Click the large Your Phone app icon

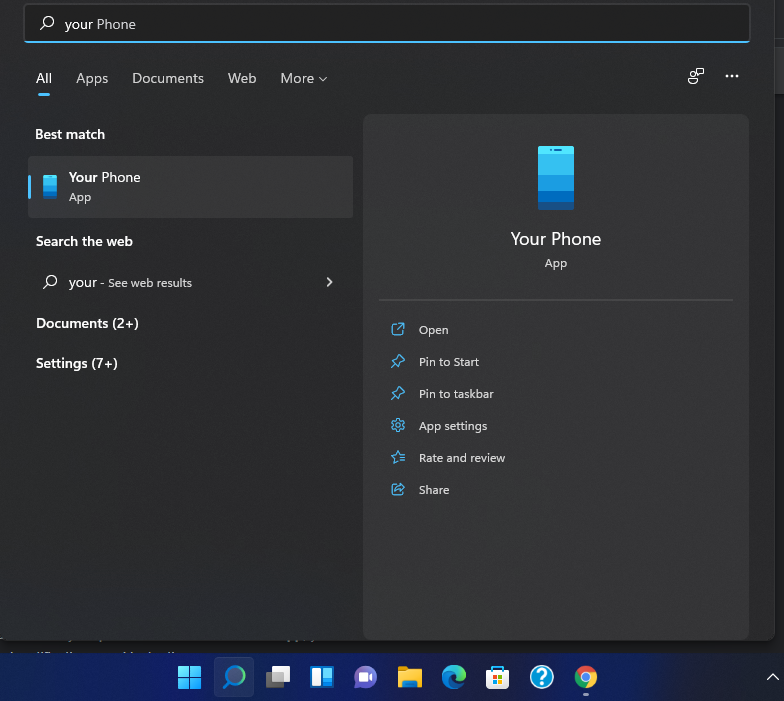[556, 178]
